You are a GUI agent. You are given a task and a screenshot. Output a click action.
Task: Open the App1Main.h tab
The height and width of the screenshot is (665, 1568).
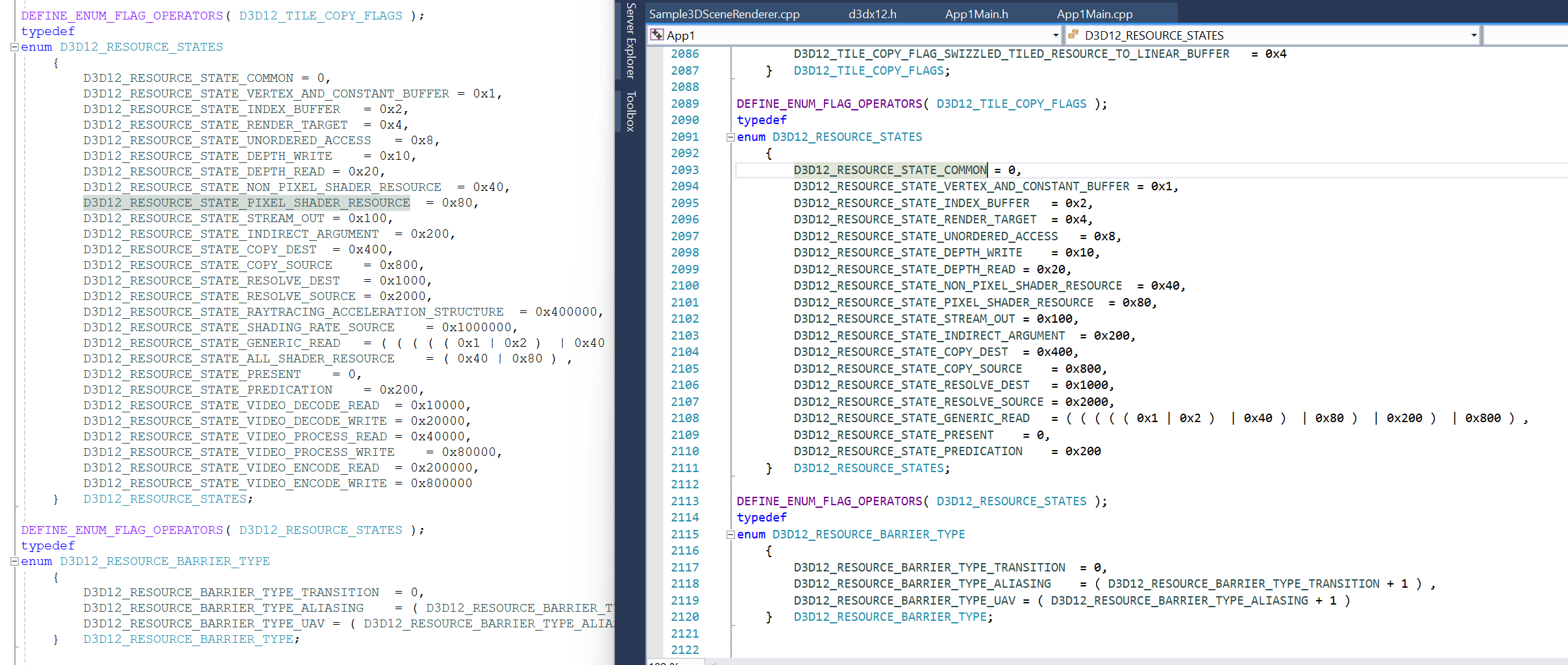click(x=977, y=14)
